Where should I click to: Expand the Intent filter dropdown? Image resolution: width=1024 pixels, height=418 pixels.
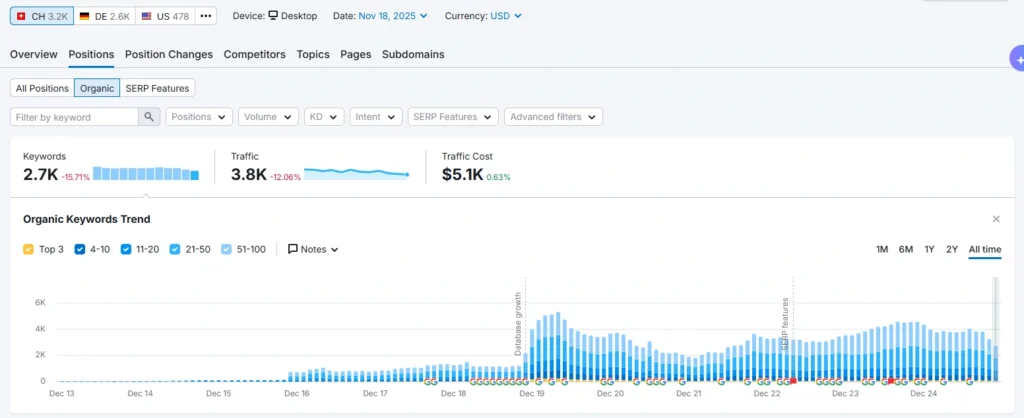[x=376, y=117]
